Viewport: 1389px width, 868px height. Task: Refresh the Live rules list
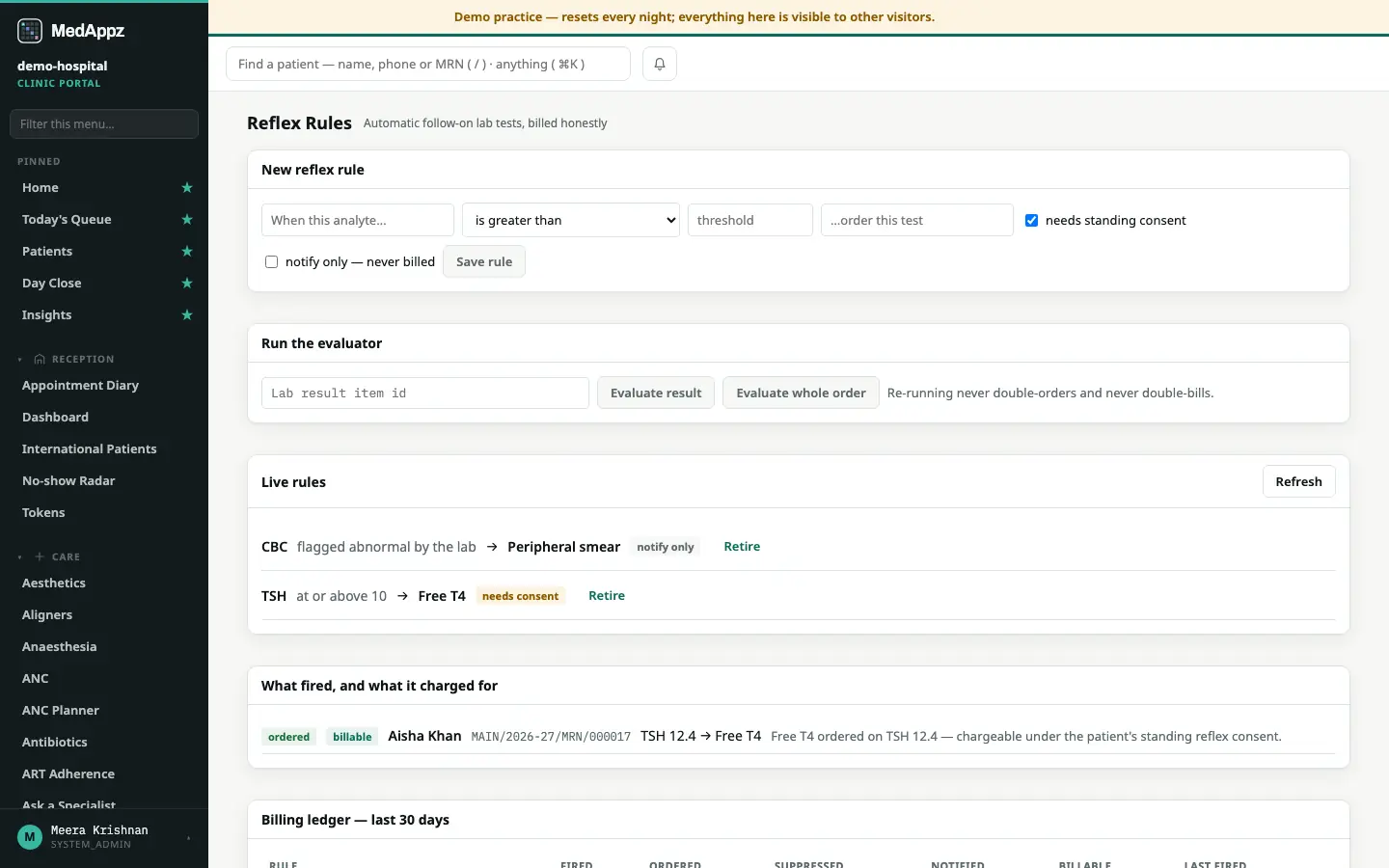(1298, 481)
